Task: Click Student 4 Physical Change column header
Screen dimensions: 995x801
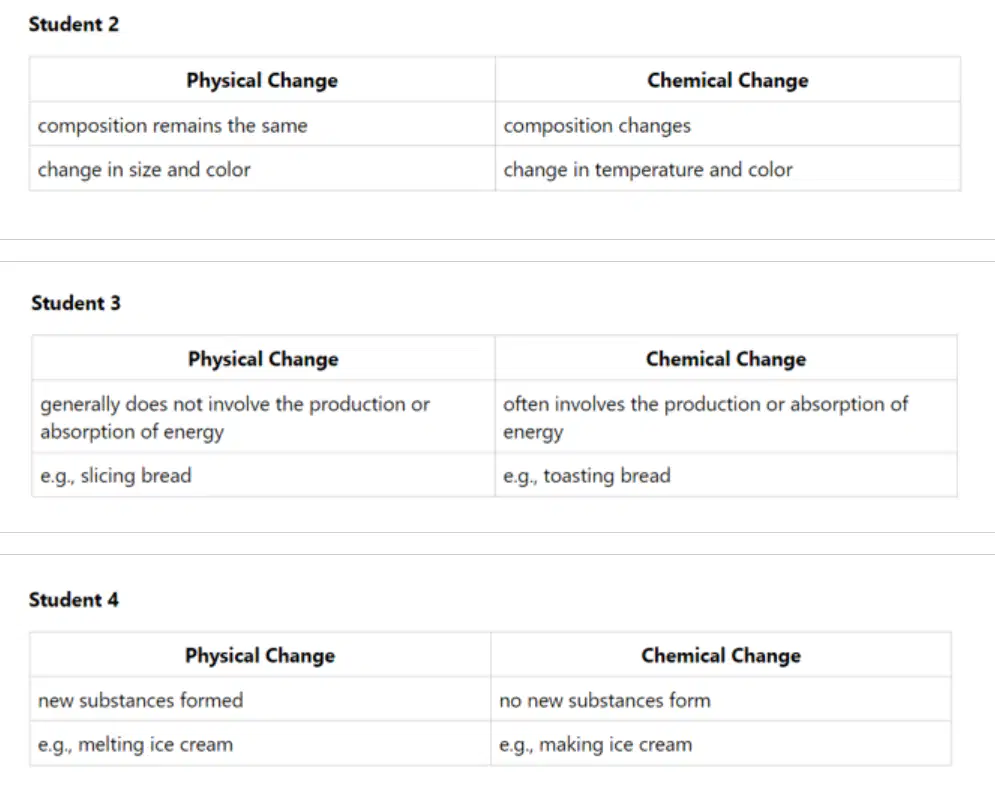Action: pyautogui.click(x=260, y=655)
